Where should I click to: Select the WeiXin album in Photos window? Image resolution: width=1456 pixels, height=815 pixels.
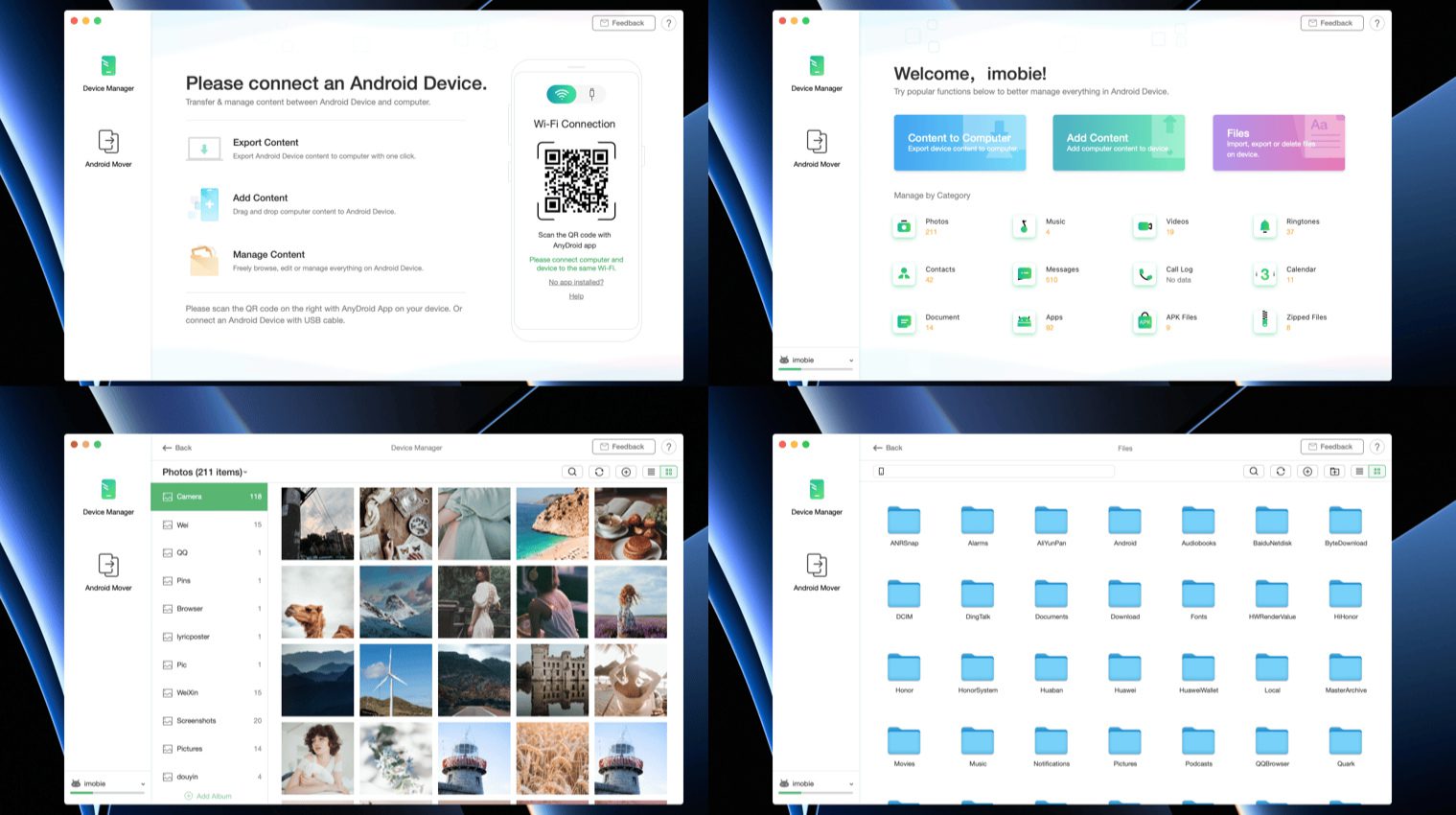209,692
